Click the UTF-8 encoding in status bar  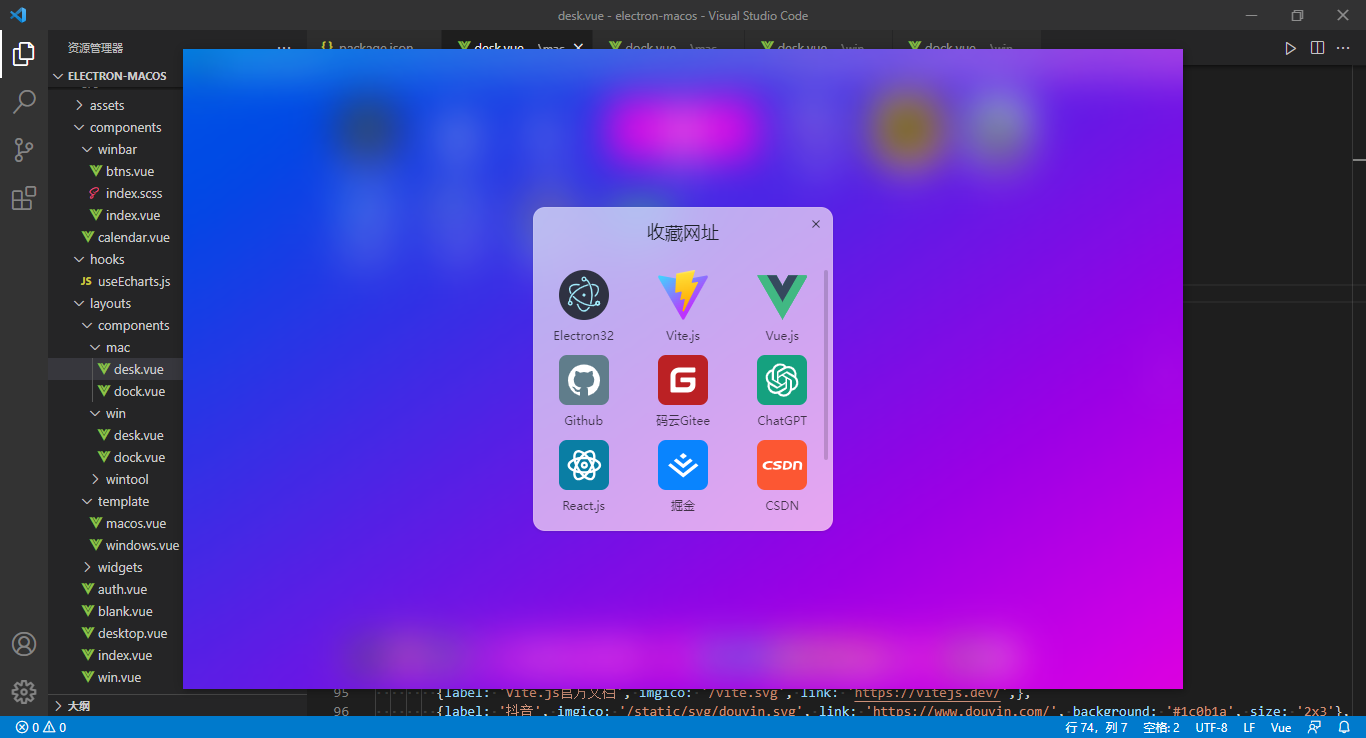tap(1211, 727)
